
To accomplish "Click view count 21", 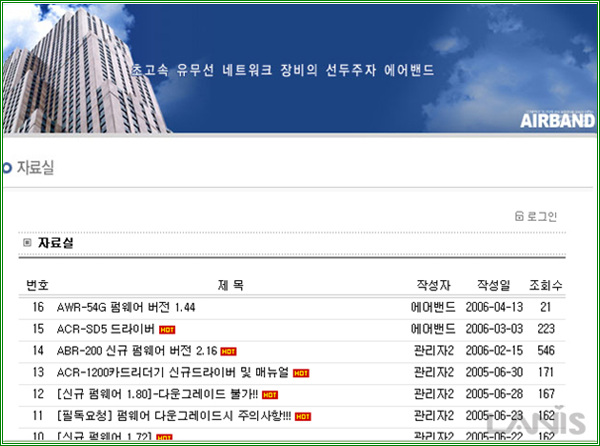I will [x=546, y=307].
